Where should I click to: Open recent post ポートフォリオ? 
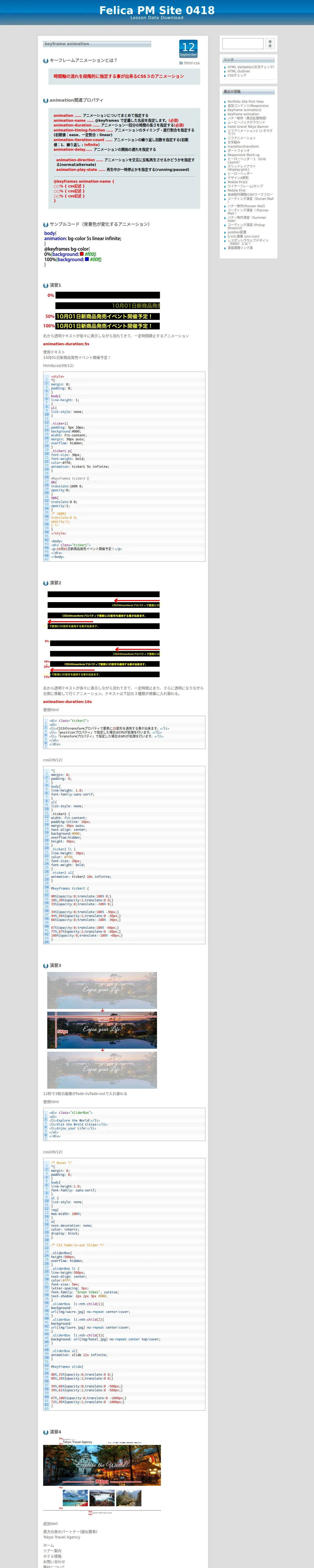coord(238,151)
